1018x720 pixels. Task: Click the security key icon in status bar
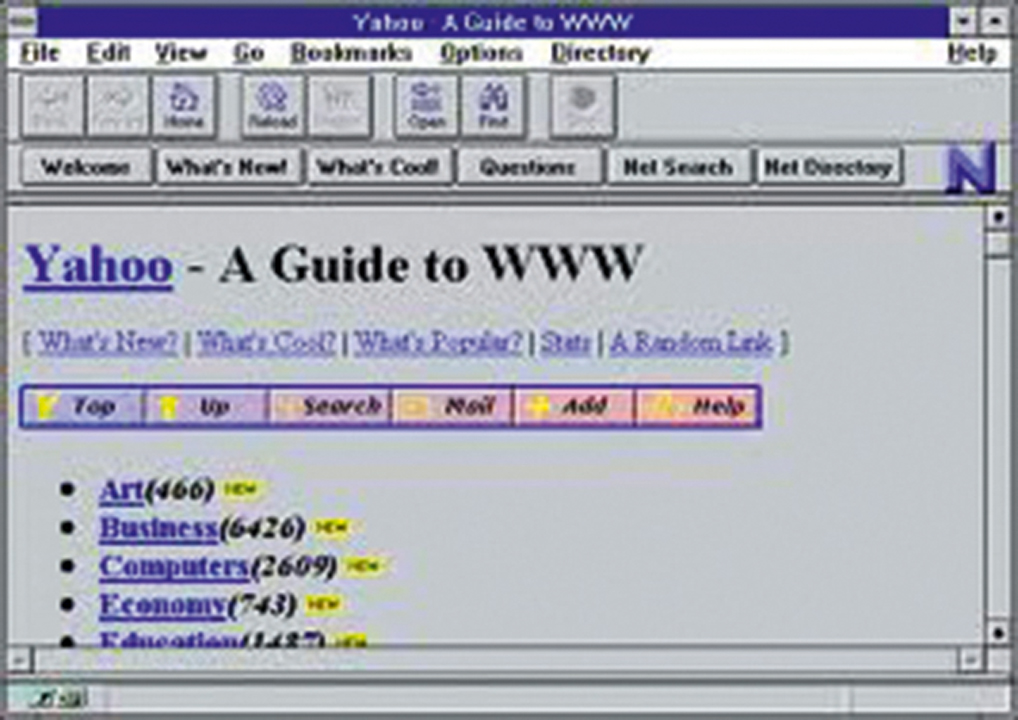click(x=60, y=699)
